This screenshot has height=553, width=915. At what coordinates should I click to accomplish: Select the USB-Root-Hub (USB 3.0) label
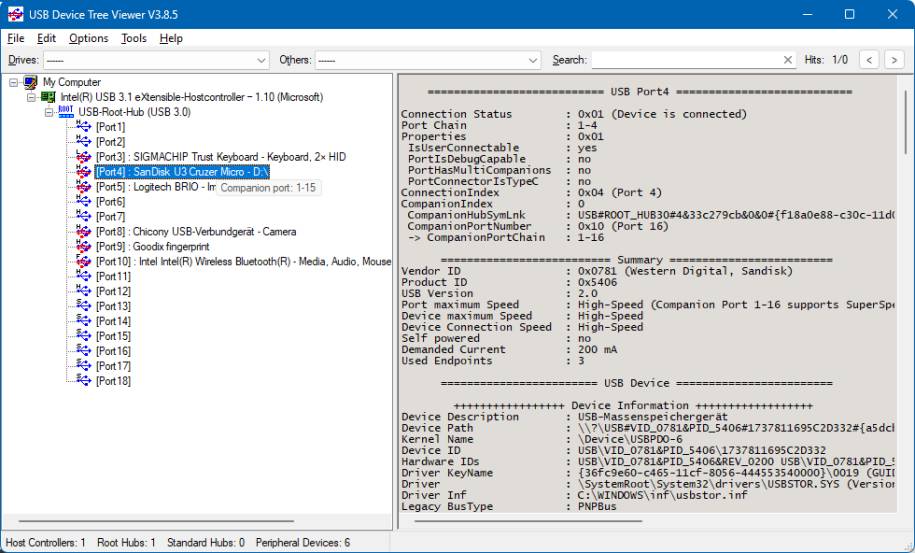click(x=135, y=112)
